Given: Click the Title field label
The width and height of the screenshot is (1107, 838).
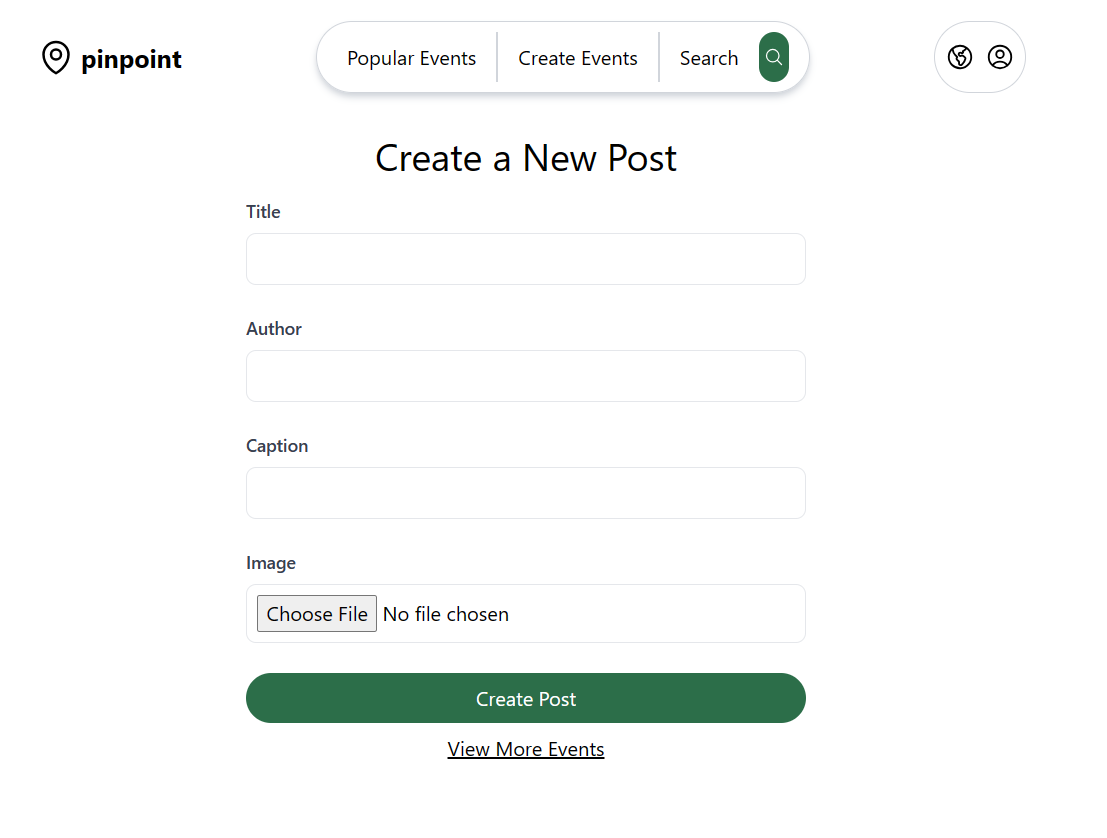Looking at the screenshot, I should (x=263, y=212).
